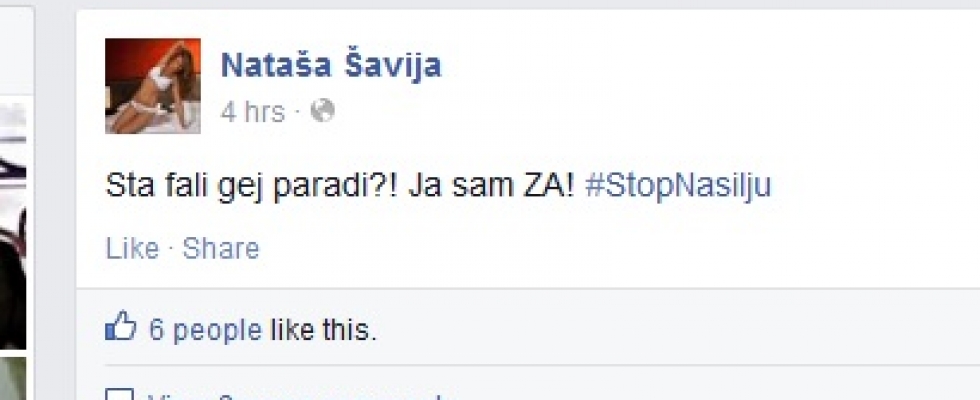Click the 'like this.' text in likes summary

pyautogui.click(x=324, y=329)
